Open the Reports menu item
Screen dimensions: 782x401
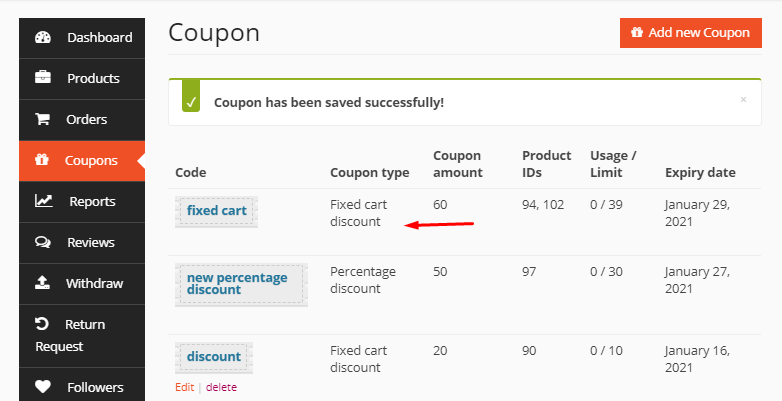click(92, 201)
